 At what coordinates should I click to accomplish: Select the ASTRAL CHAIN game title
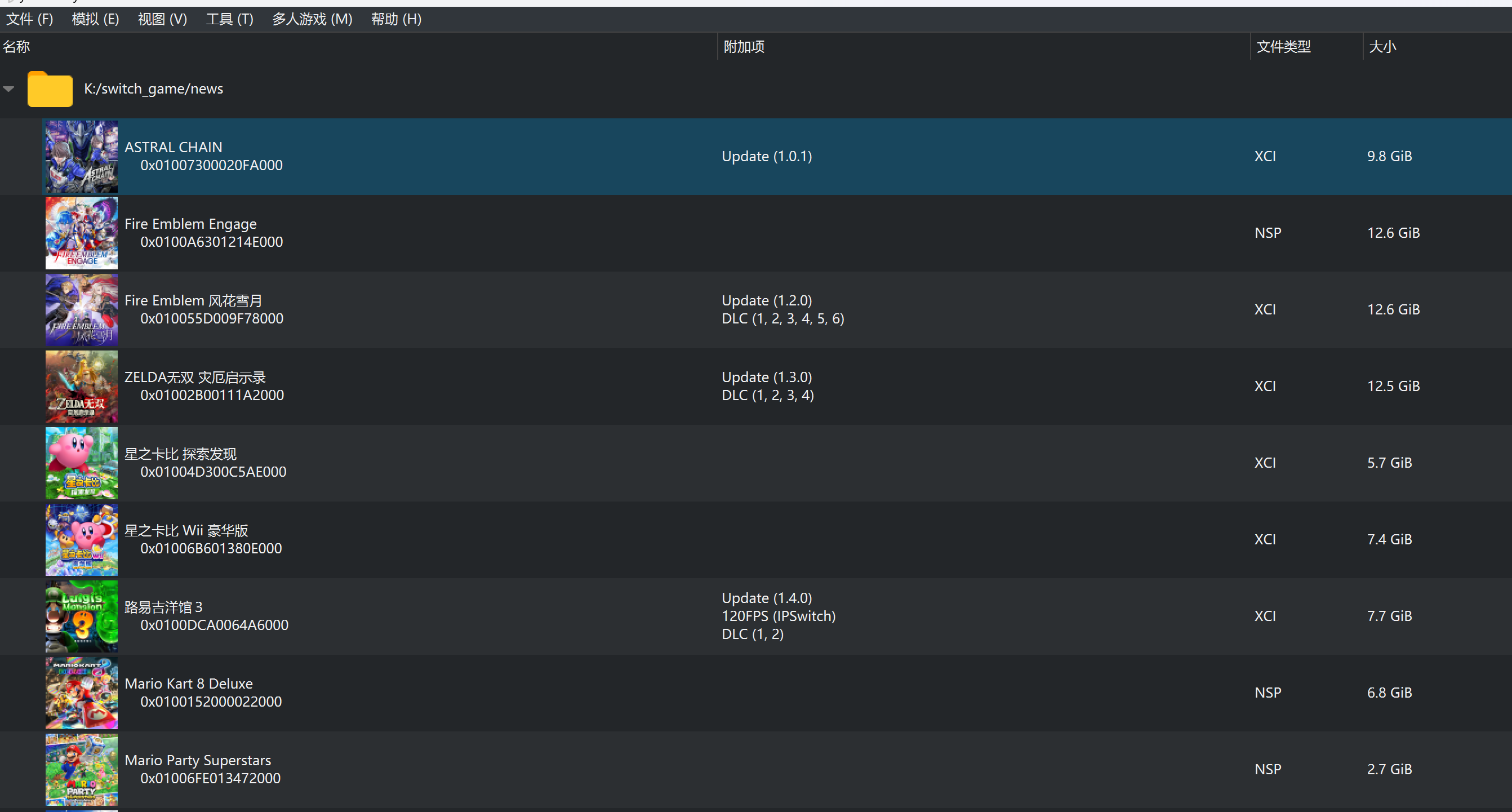173,148
